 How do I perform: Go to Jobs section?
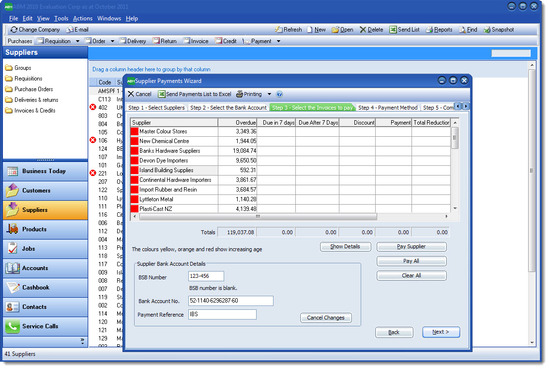[45, 249]
